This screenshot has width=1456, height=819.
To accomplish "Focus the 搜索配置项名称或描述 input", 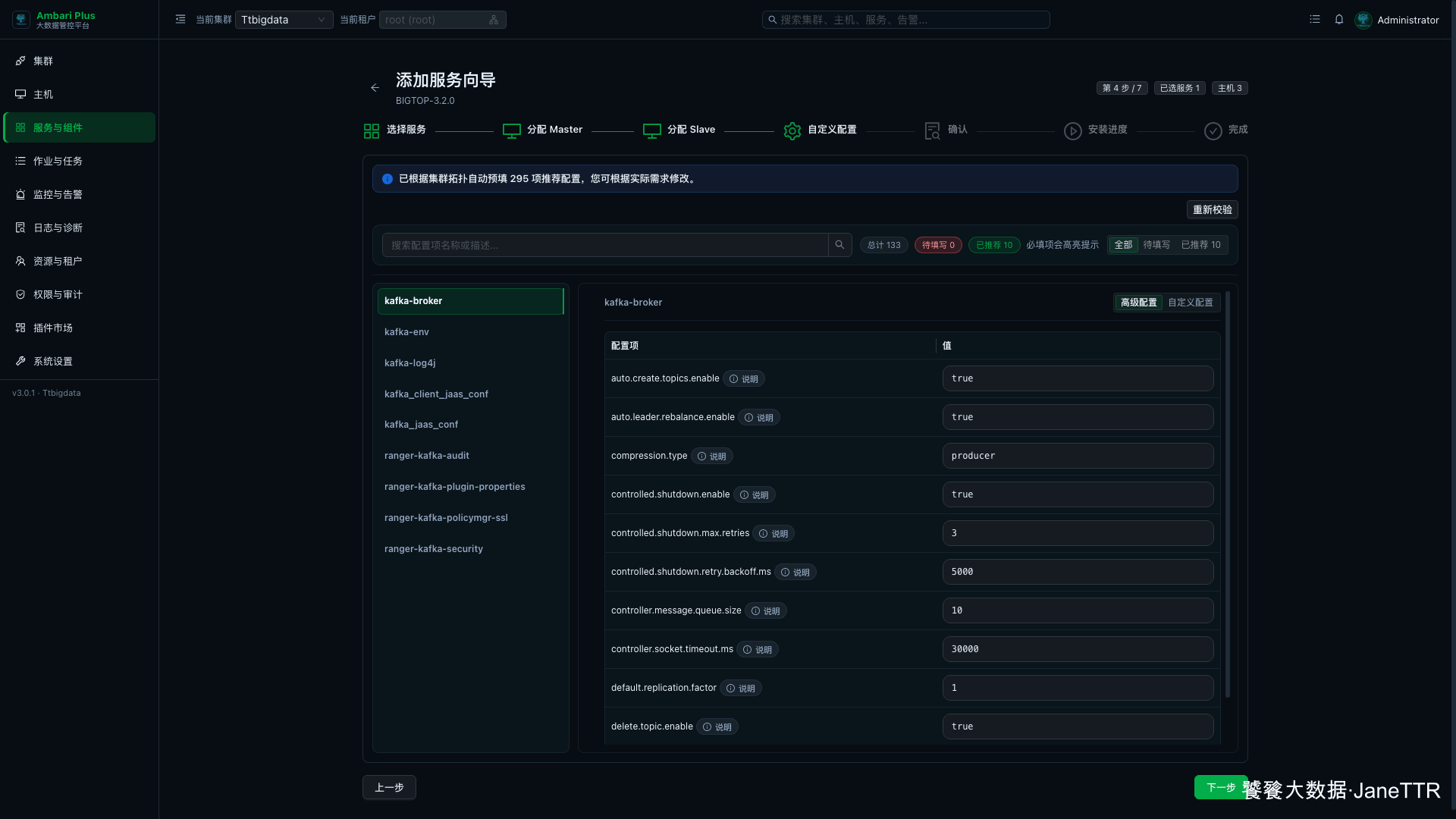I will pyautogui.click(x=605, y=245).
